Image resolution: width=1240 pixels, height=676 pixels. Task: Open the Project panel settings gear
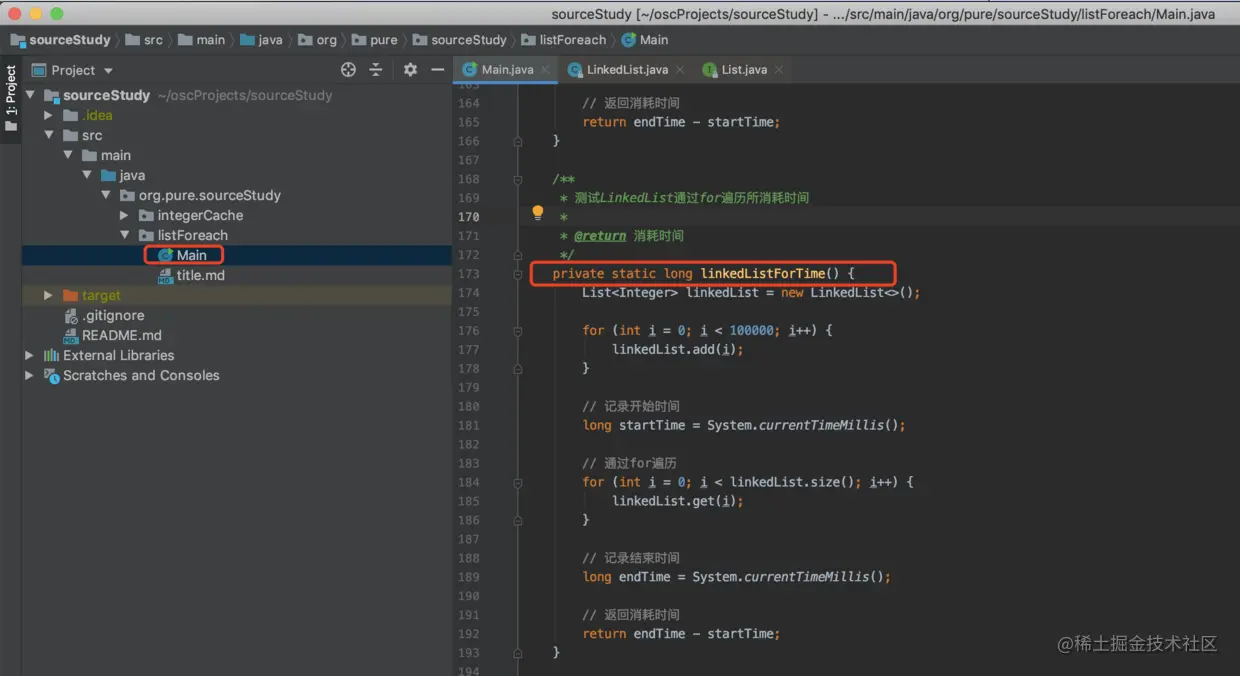point(410,70)
